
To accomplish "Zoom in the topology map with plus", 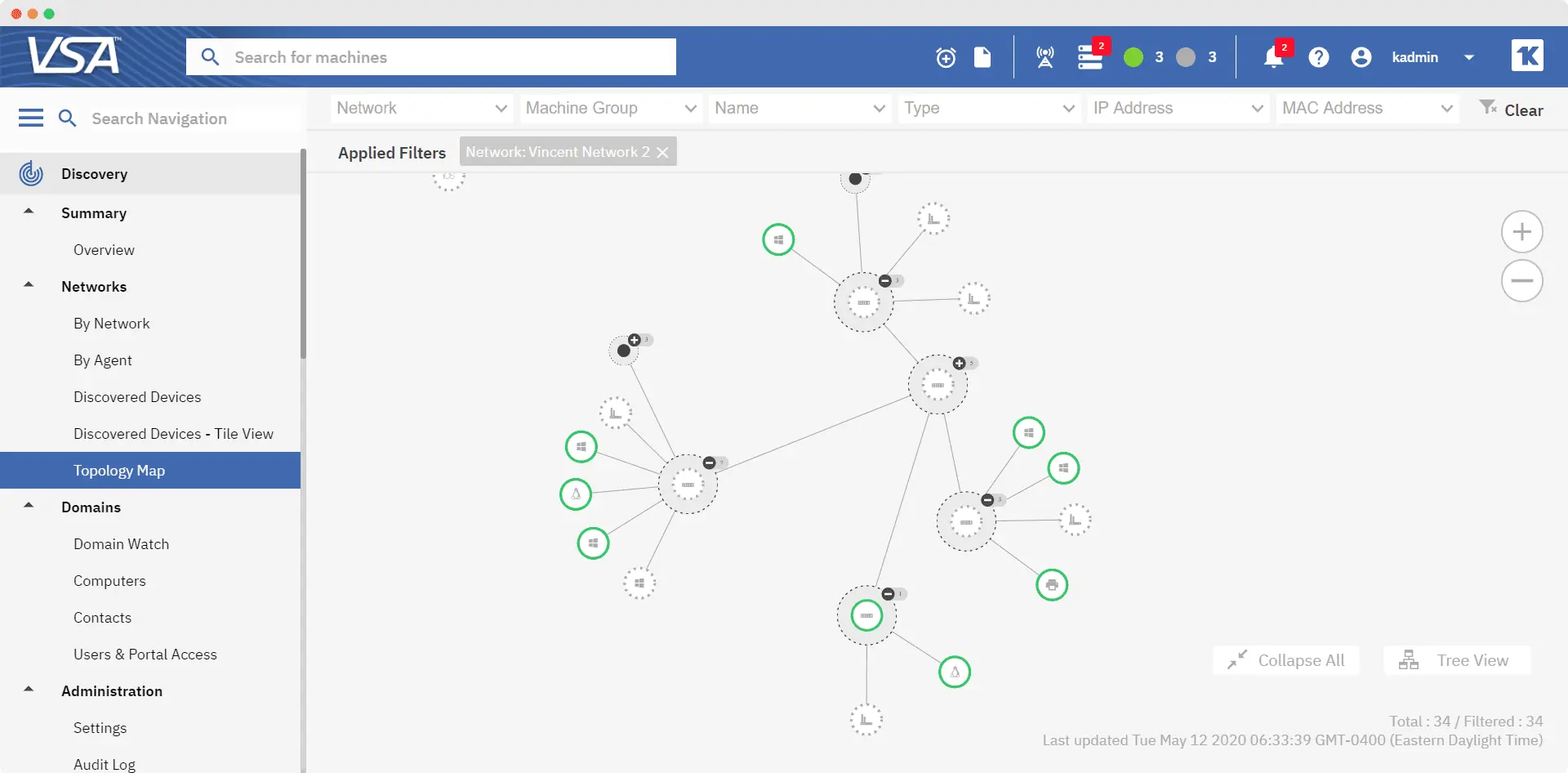I will (1521, 232).
